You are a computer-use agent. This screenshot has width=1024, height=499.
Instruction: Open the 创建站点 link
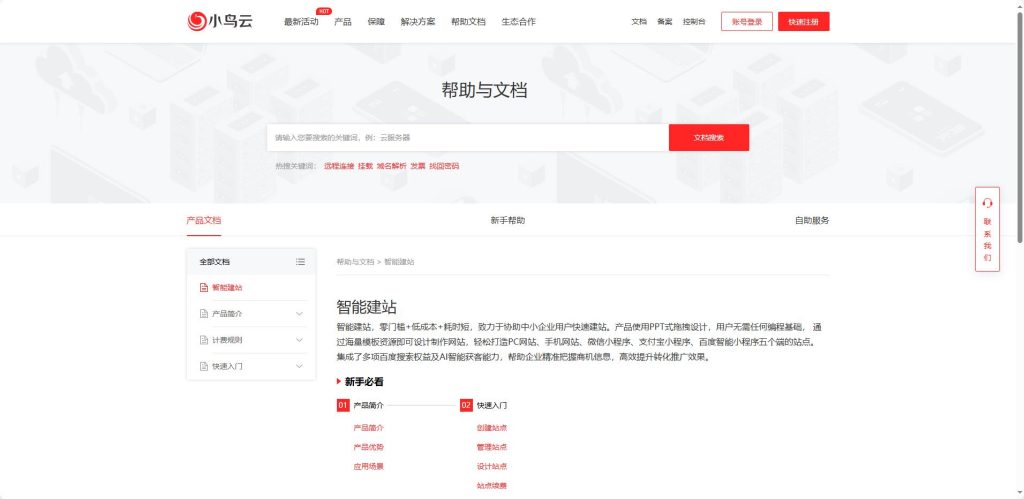tap(492, 428)
